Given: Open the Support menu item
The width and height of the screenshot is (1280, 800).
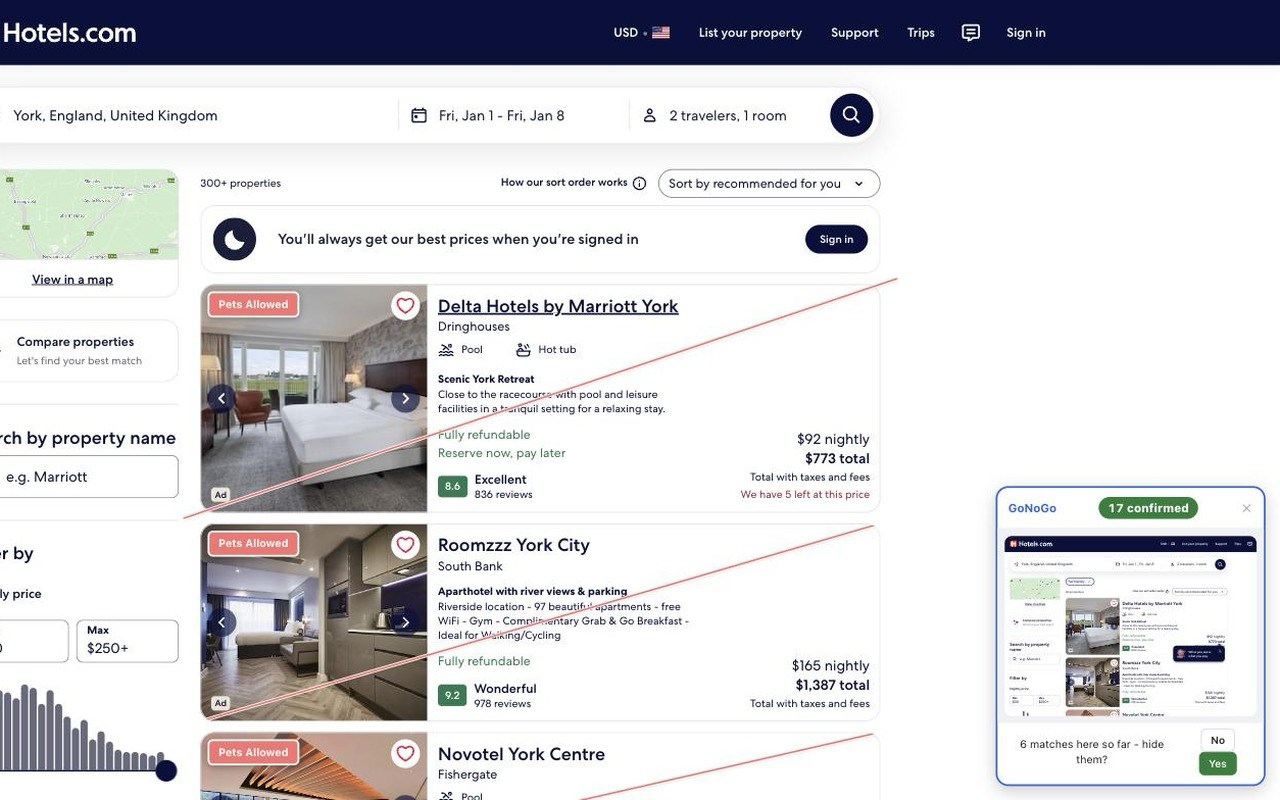Looking at the screenshot, I should click(855, 33).
